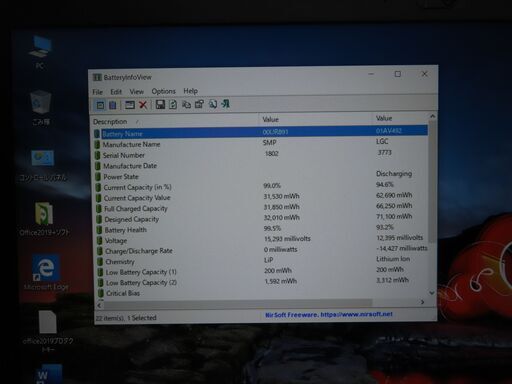Open the View menu
The image size is (512, 384).
pos(137,91)
